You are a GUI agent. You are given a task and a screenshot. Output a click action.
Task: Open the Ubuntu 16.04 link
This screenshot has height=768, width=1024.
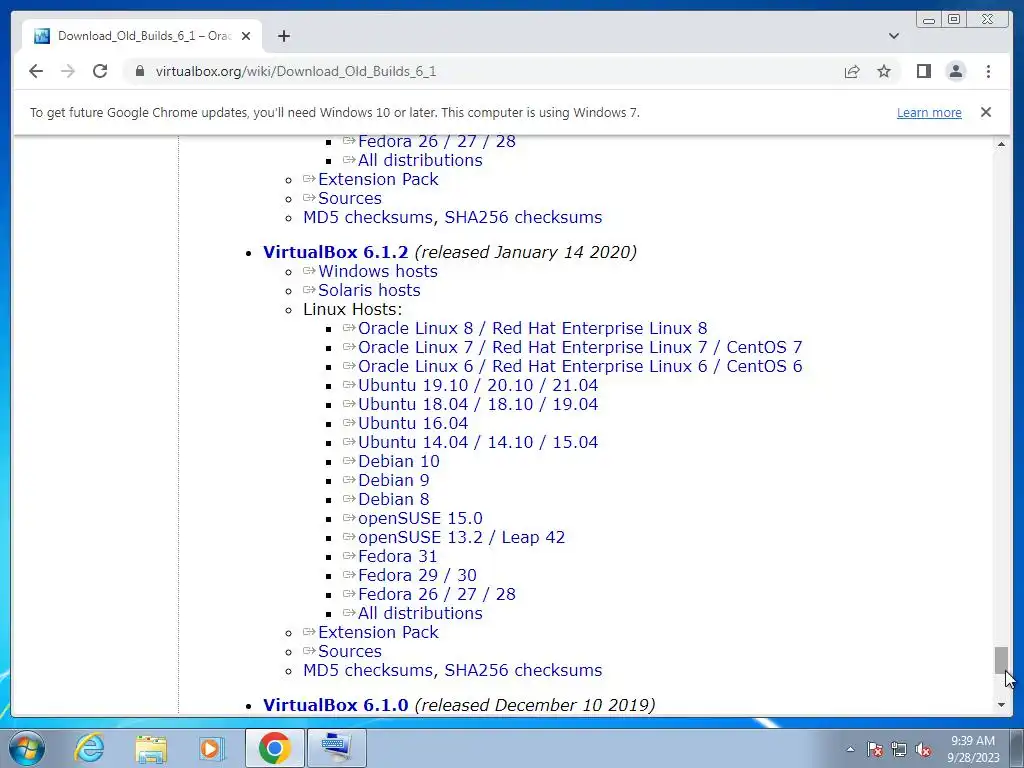413,423
